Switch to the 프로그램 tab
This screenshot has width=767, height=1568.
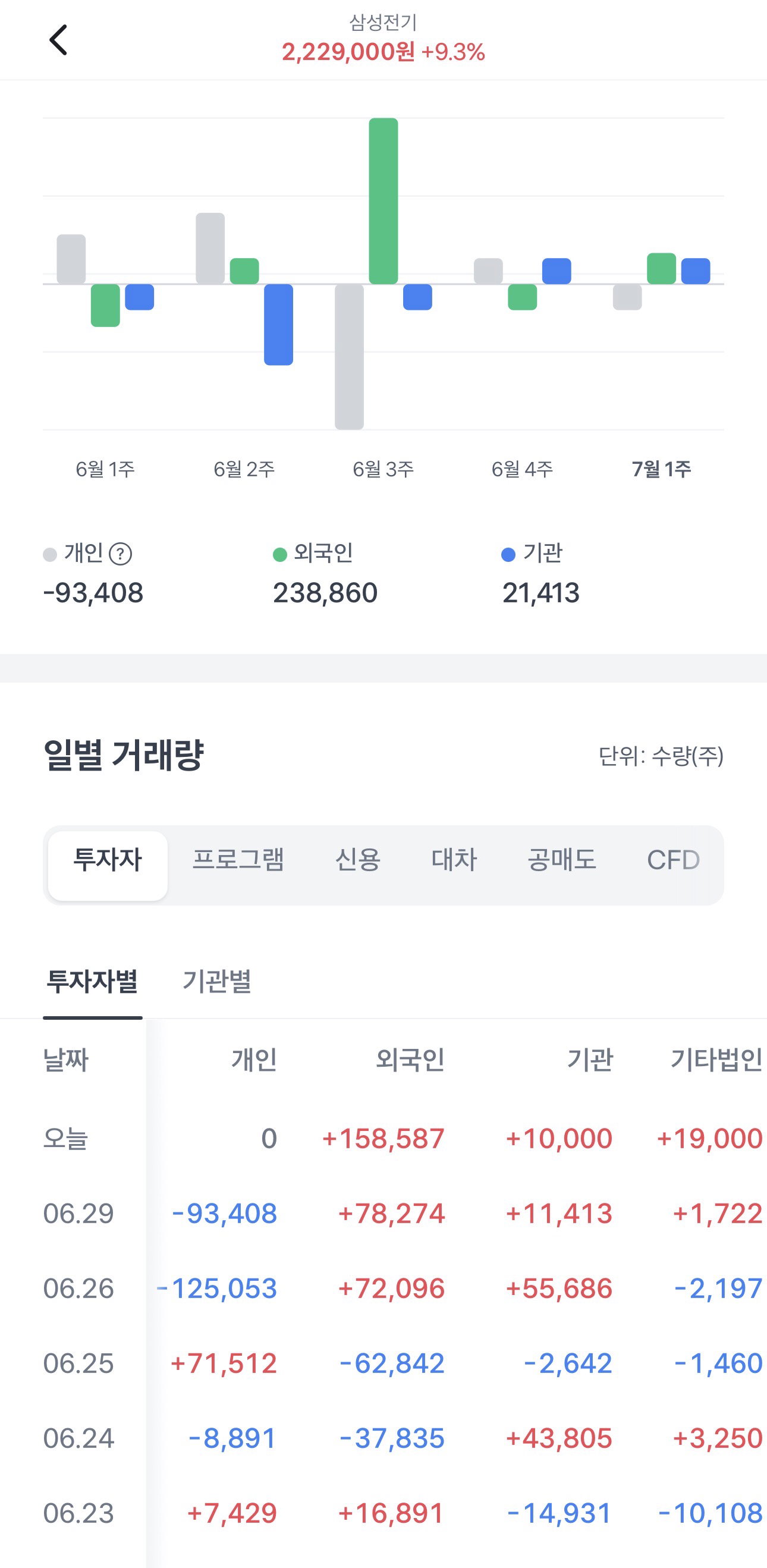click(x=238, y=860)
